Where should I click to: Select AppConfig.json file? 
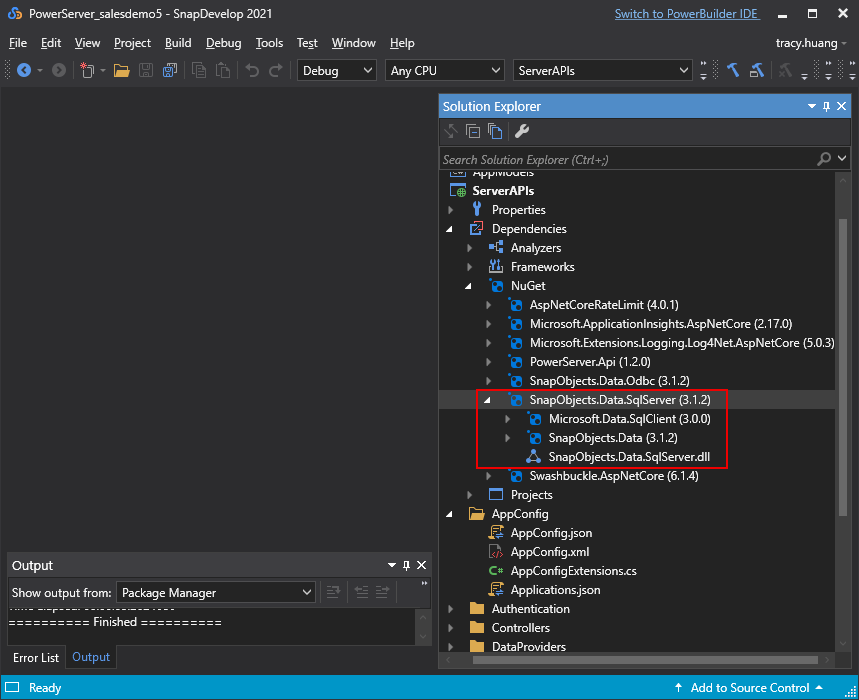pyautogui.click(x=551, y=533)
